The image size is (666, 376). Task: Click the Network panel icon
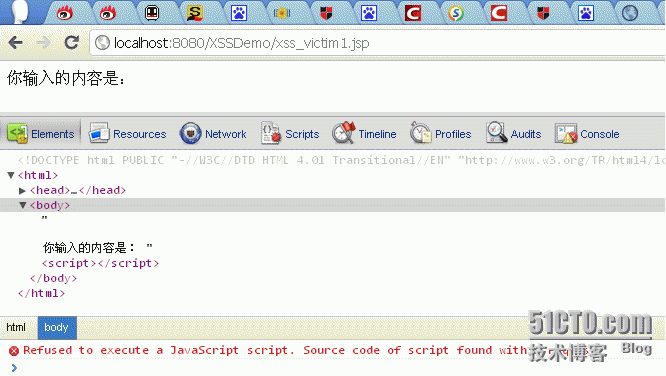pyautogui.click(x=190, y=134)
